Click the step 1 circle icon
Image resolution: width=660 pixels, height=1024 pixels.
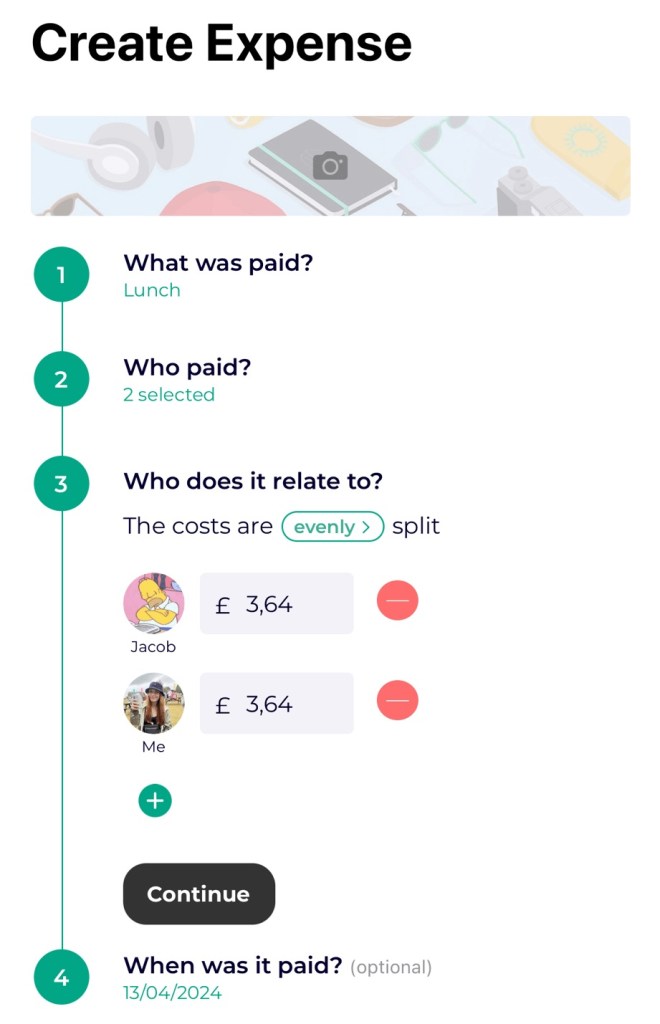[x=61, y=275]
